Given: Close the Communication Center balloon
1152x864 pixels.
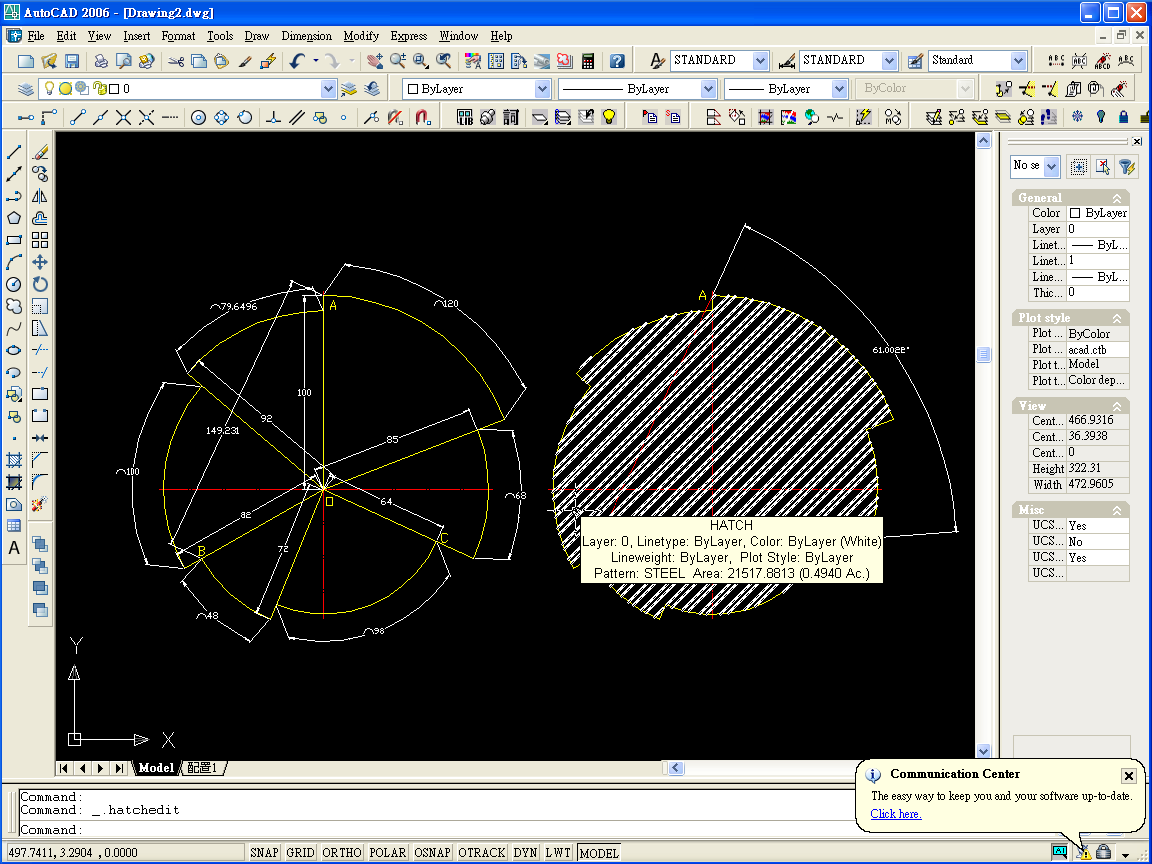Looking at the screenshot, I should point(1128,776).
